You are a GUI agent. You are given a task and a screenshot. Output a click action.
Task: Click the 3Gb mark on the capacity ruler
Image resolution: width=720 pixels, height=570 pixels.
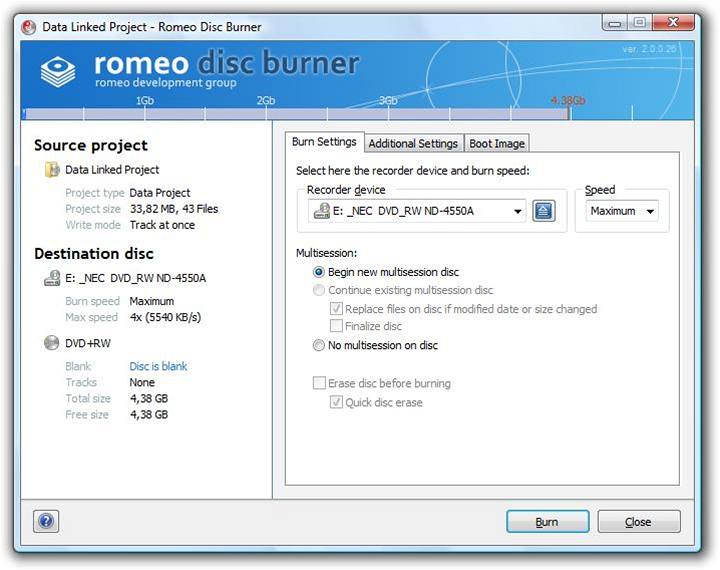coord(388,101)
